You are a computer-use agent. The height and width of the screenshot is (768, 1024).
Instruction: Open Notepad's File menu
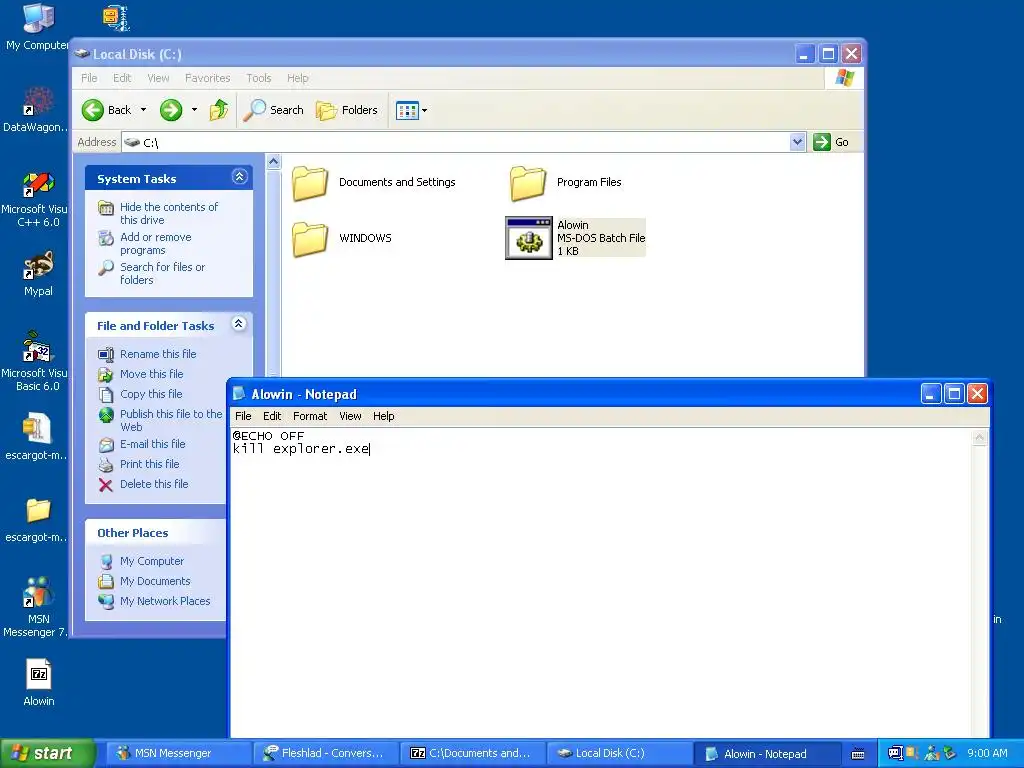[x=243, y=416]
